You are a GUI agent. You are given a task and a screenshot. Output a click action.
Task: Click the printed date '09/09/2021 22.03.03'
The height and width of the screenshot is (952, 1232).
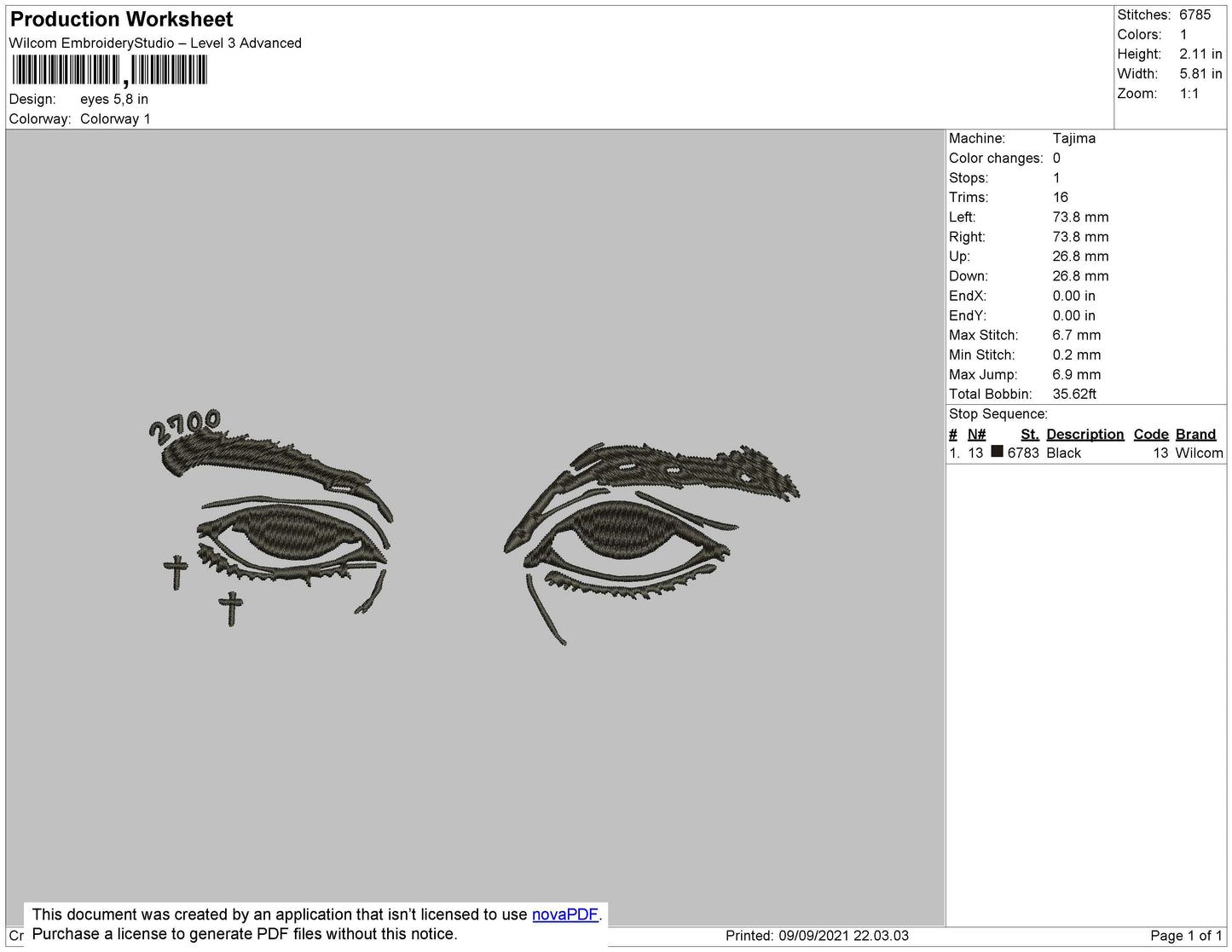843,936
